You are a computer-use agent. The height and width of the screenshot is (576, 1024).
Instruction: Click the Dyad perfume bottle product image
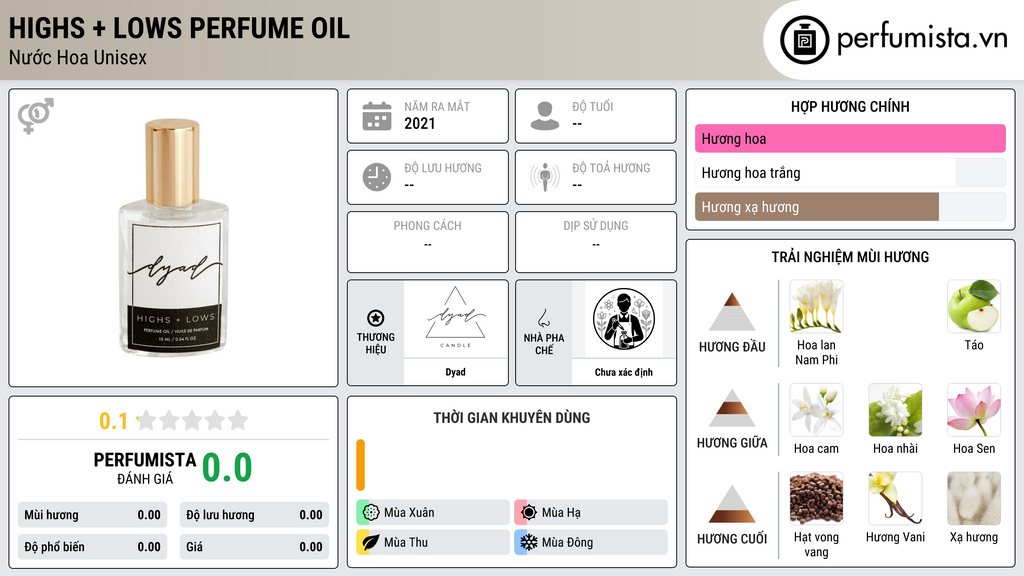(x=173, y=238)
